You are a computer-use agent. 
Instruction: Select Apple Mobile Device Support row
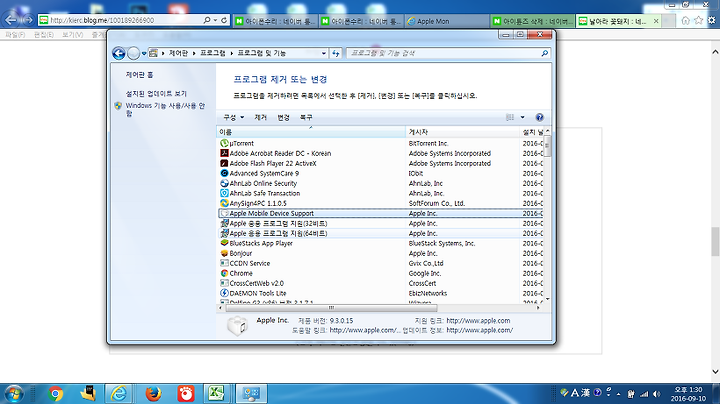click(381, 213)
